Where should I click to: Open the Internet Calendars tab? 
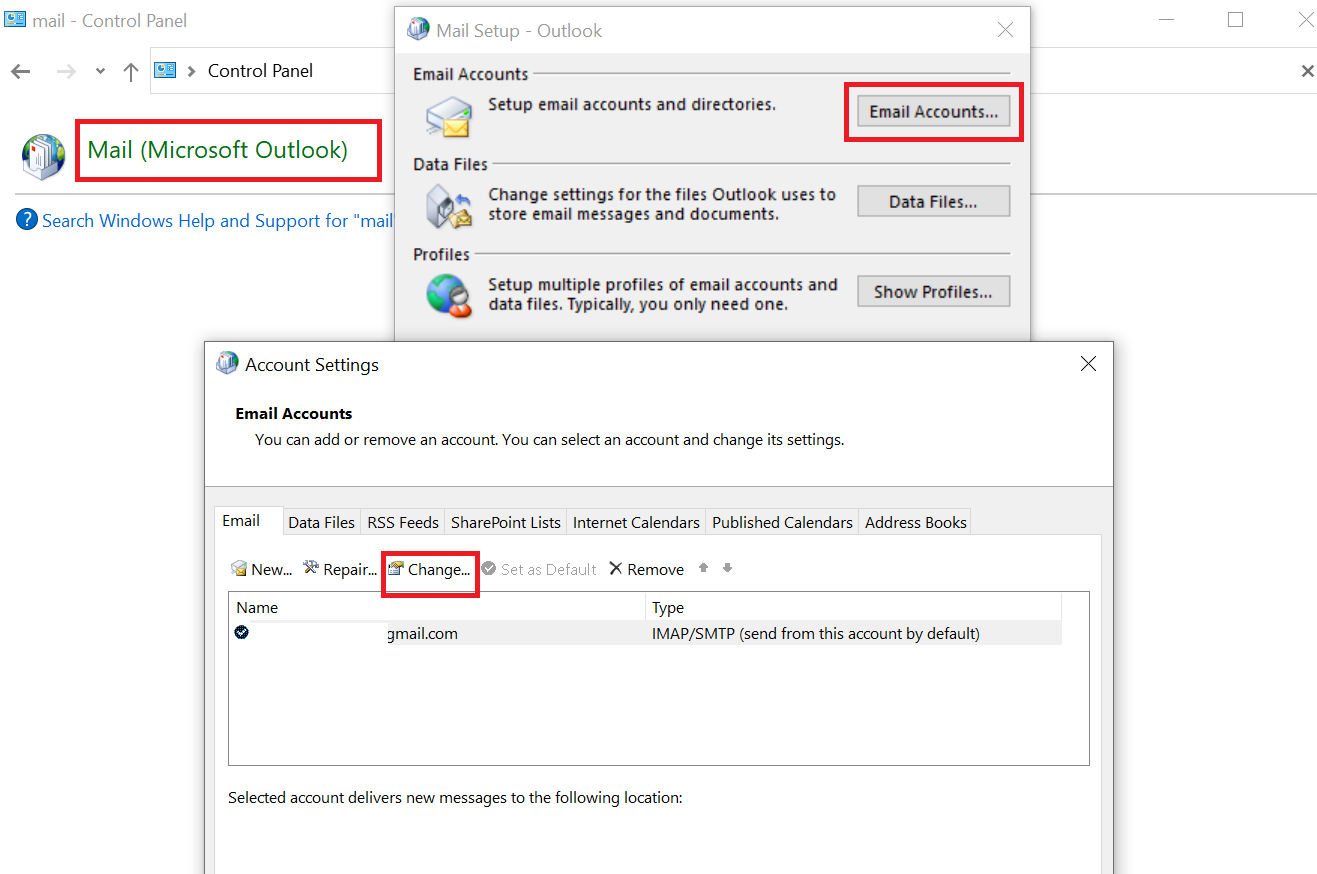(x=636, y=522)
